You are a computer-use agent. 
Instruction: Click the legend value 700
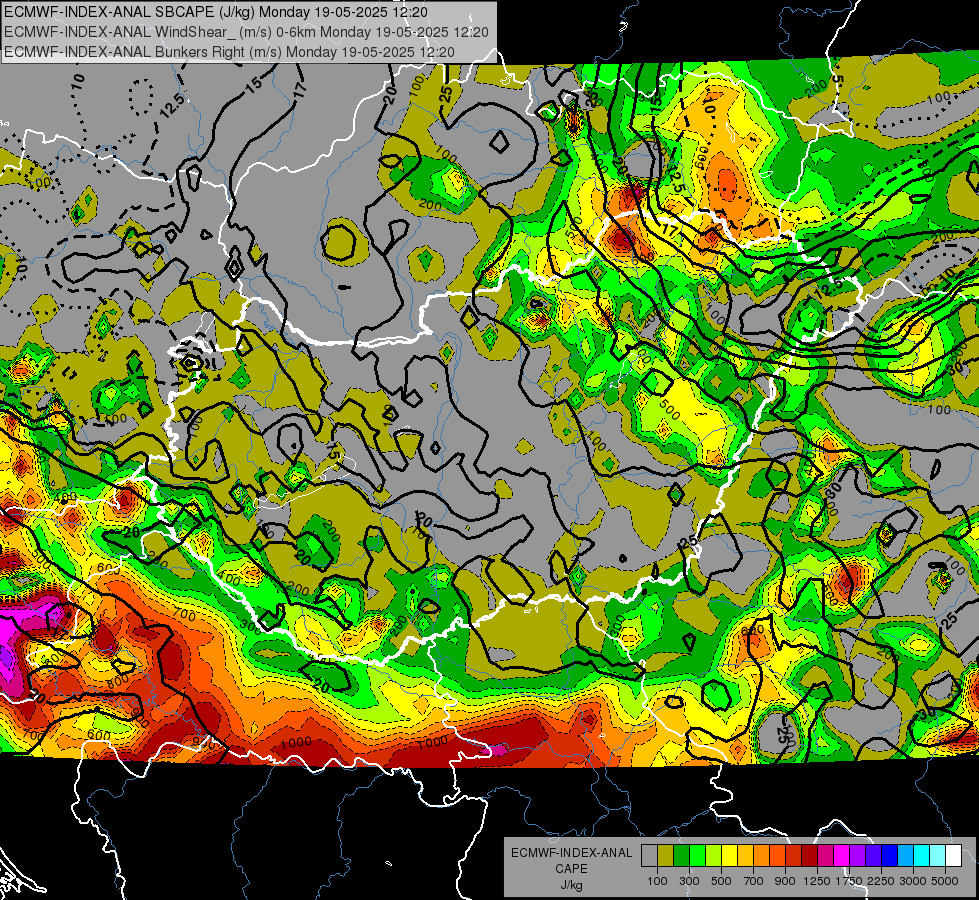[754, 881]
